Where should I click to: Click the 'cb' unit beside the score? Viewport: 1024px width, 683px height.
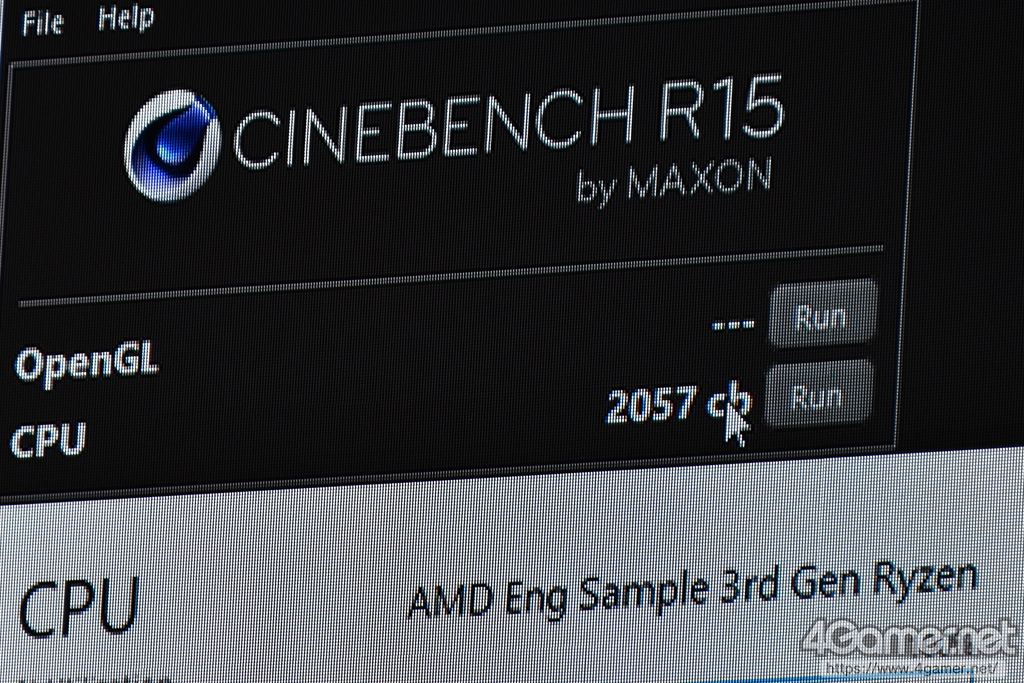pyautogui.click(x=729, y=402)
